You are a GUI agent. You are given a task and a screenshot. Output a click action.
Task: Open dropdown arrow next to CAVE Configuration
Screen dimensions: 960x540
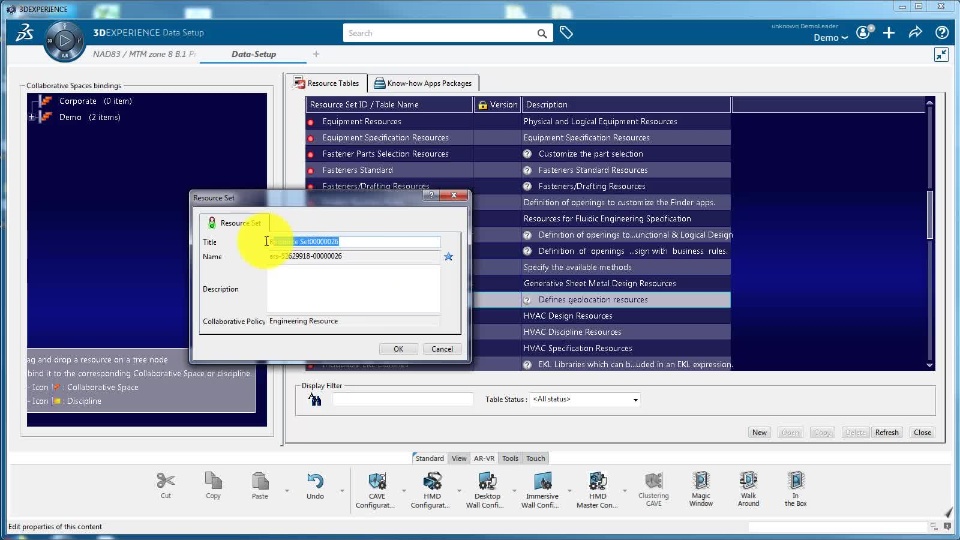click(x=403, y=490)
